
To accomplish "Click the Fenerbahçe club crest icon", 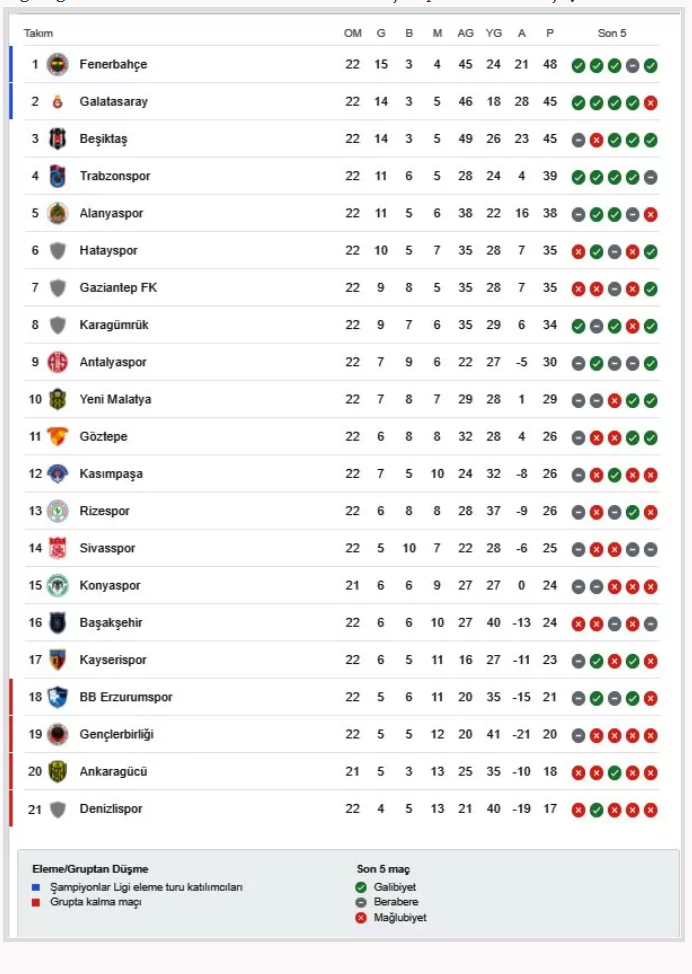I will [x=58, y=64].
